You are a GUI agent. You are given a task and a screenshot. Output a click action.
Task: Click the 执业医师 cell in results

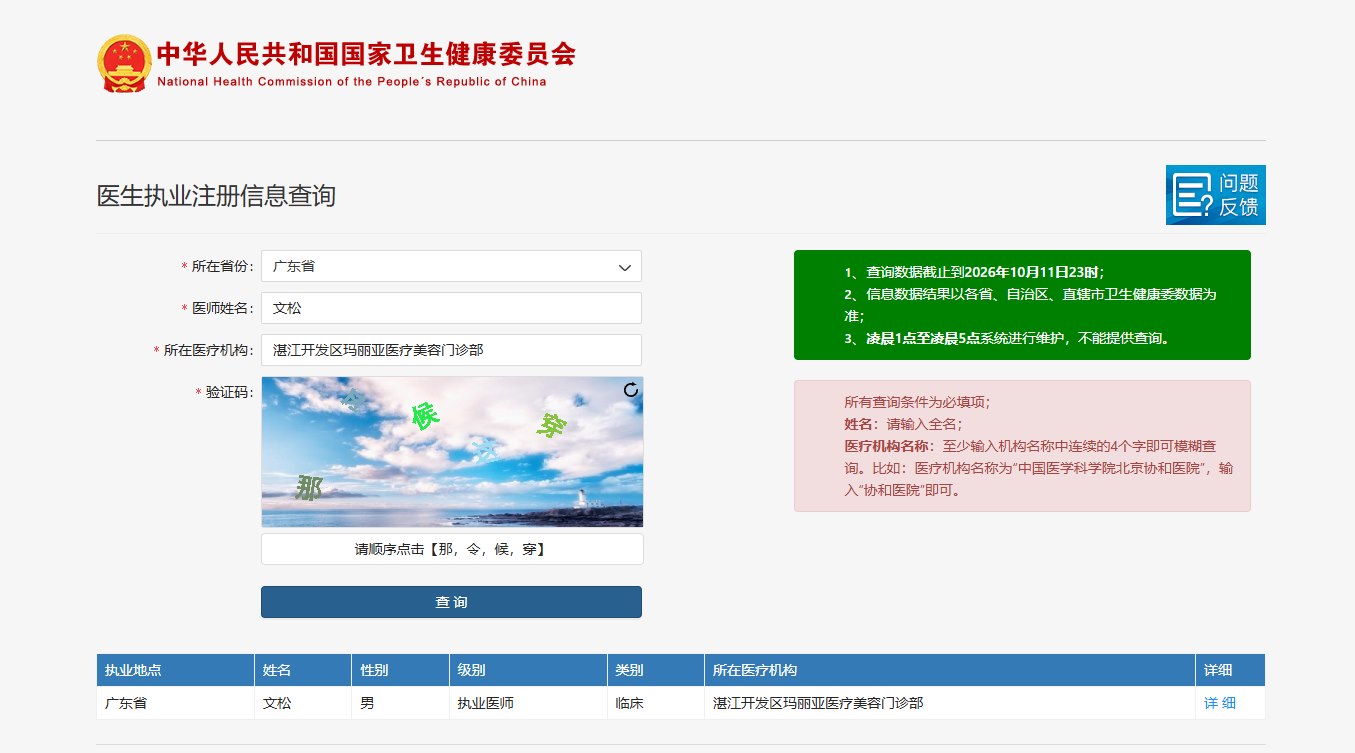point(528,703)
